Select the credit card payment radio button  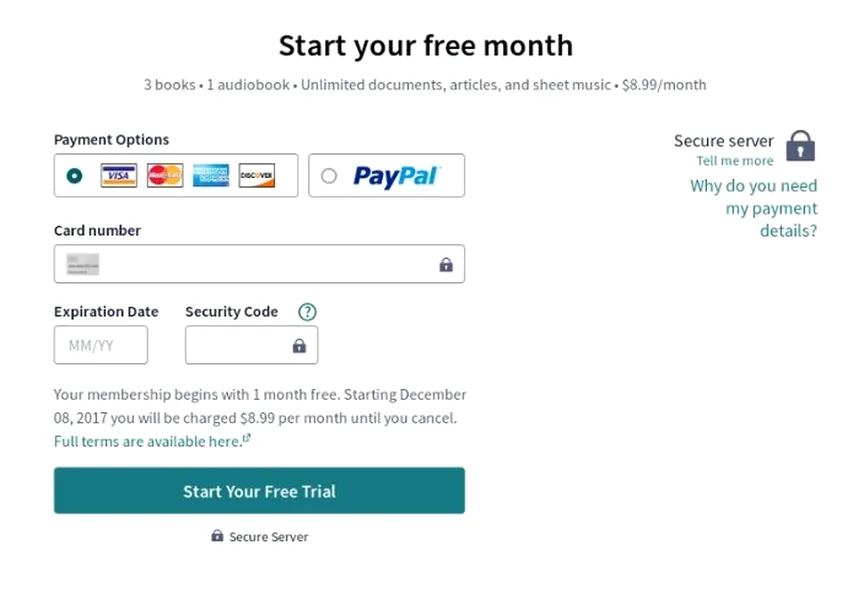[74, 176]
